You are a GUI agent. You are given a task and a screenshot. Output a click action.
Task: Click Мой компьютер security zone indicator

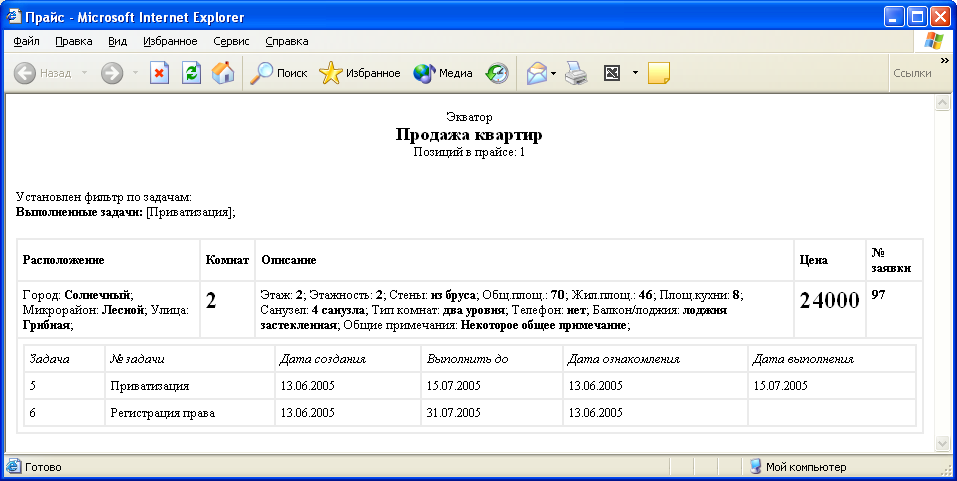point(798,467)
